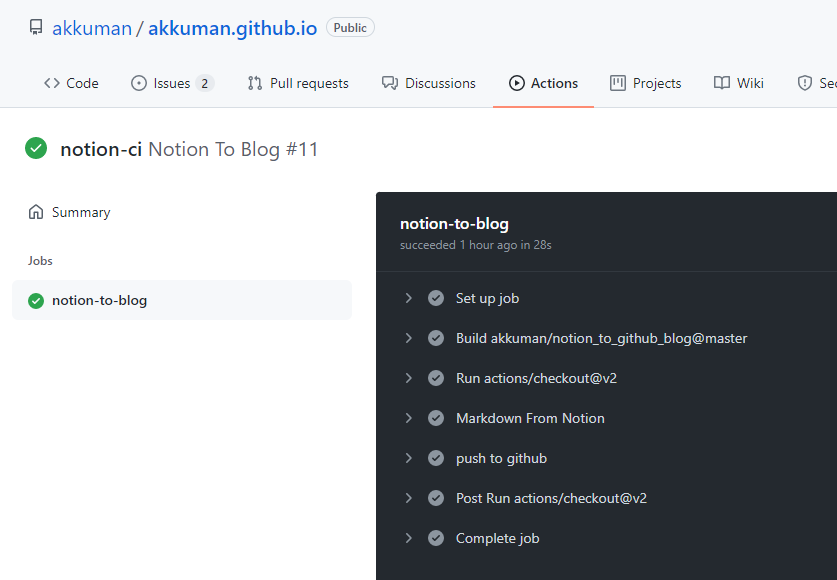Go to the Pull requests tab

coord(298,83)
